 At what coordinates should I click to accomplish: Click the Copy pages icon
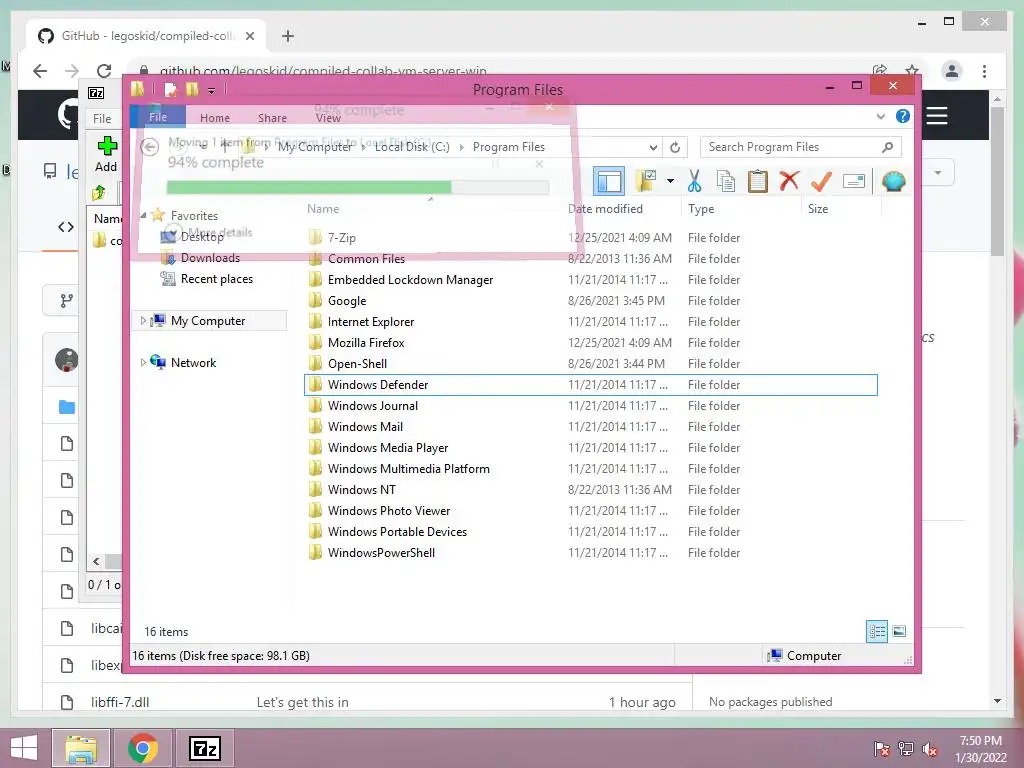point(726,181)
